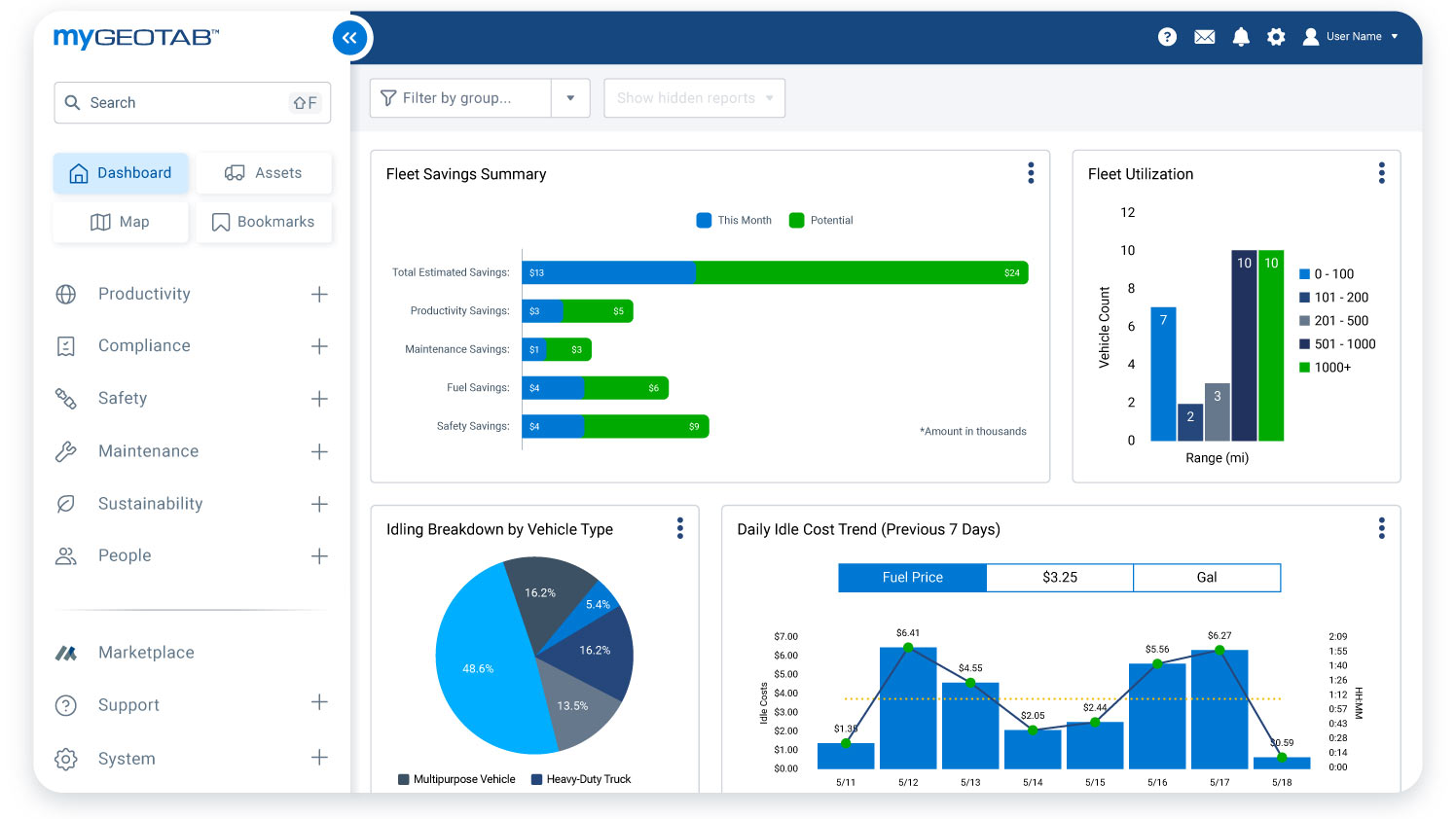Switch to the Assets tab

pos(264,173)
